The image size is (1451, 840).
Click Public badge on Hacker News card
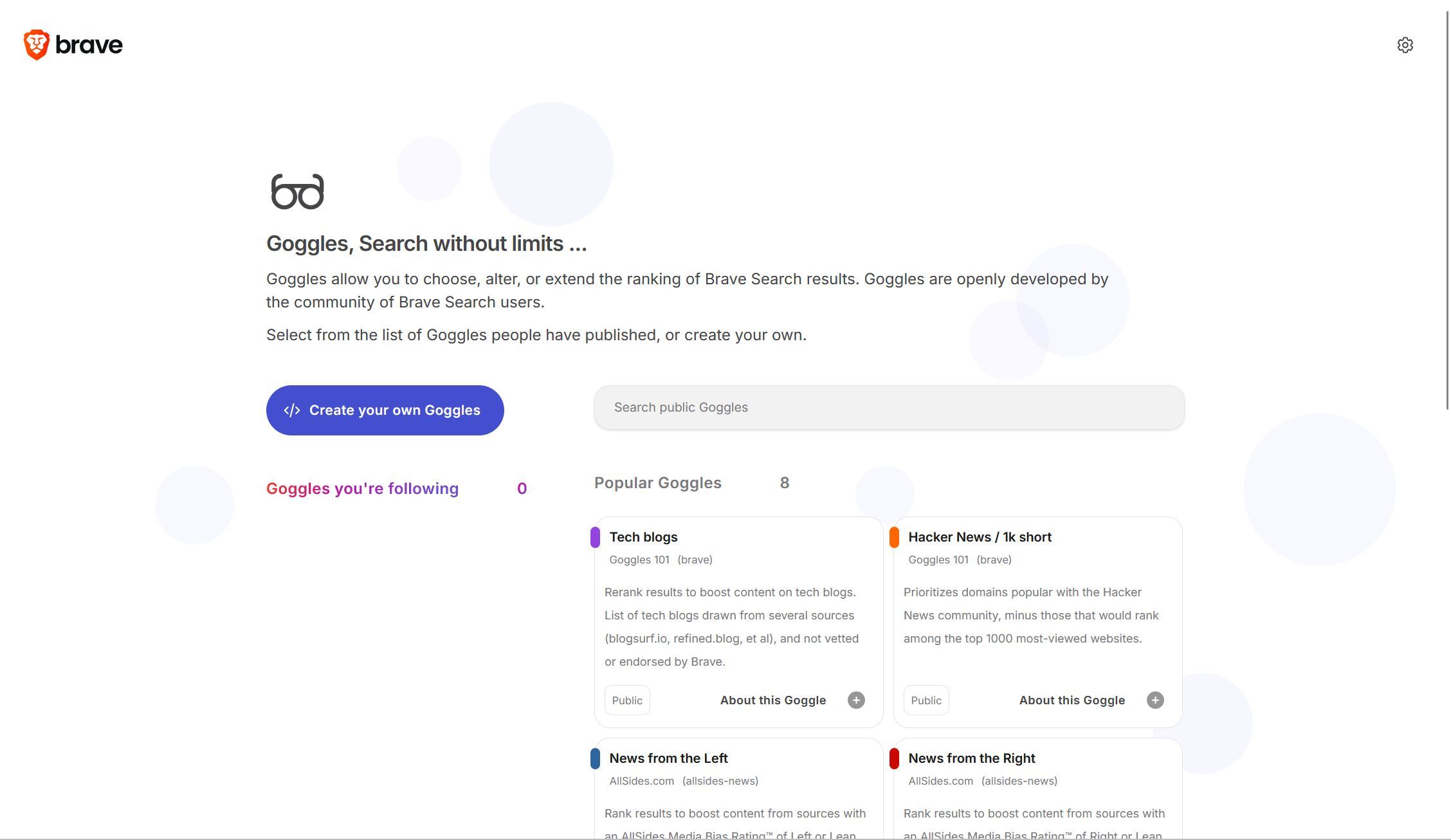click(926, 700)
